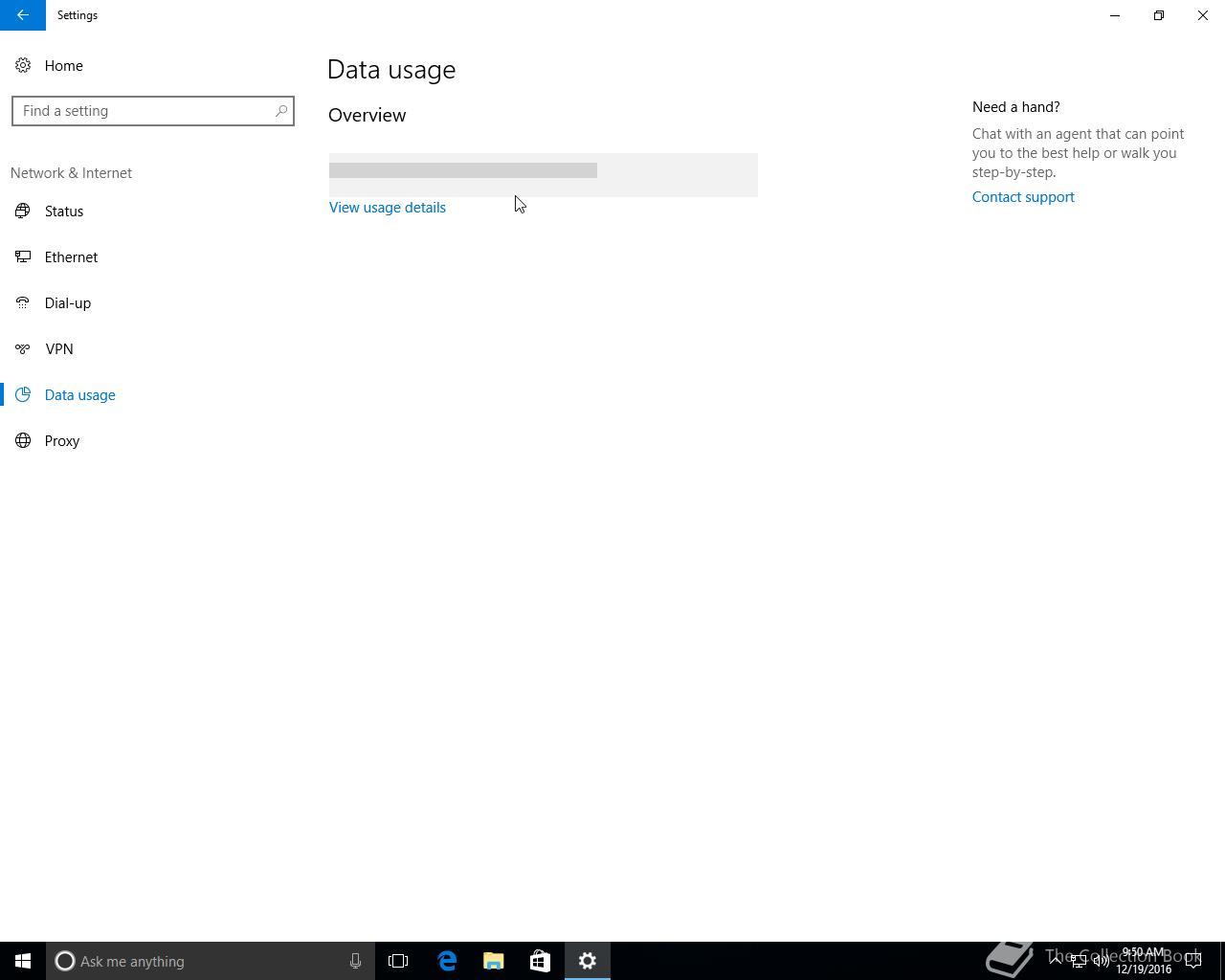The width and height of the screenshot is (1225, 980).
Task: Select the Dial-up phone icon
Action: [23, 303]
